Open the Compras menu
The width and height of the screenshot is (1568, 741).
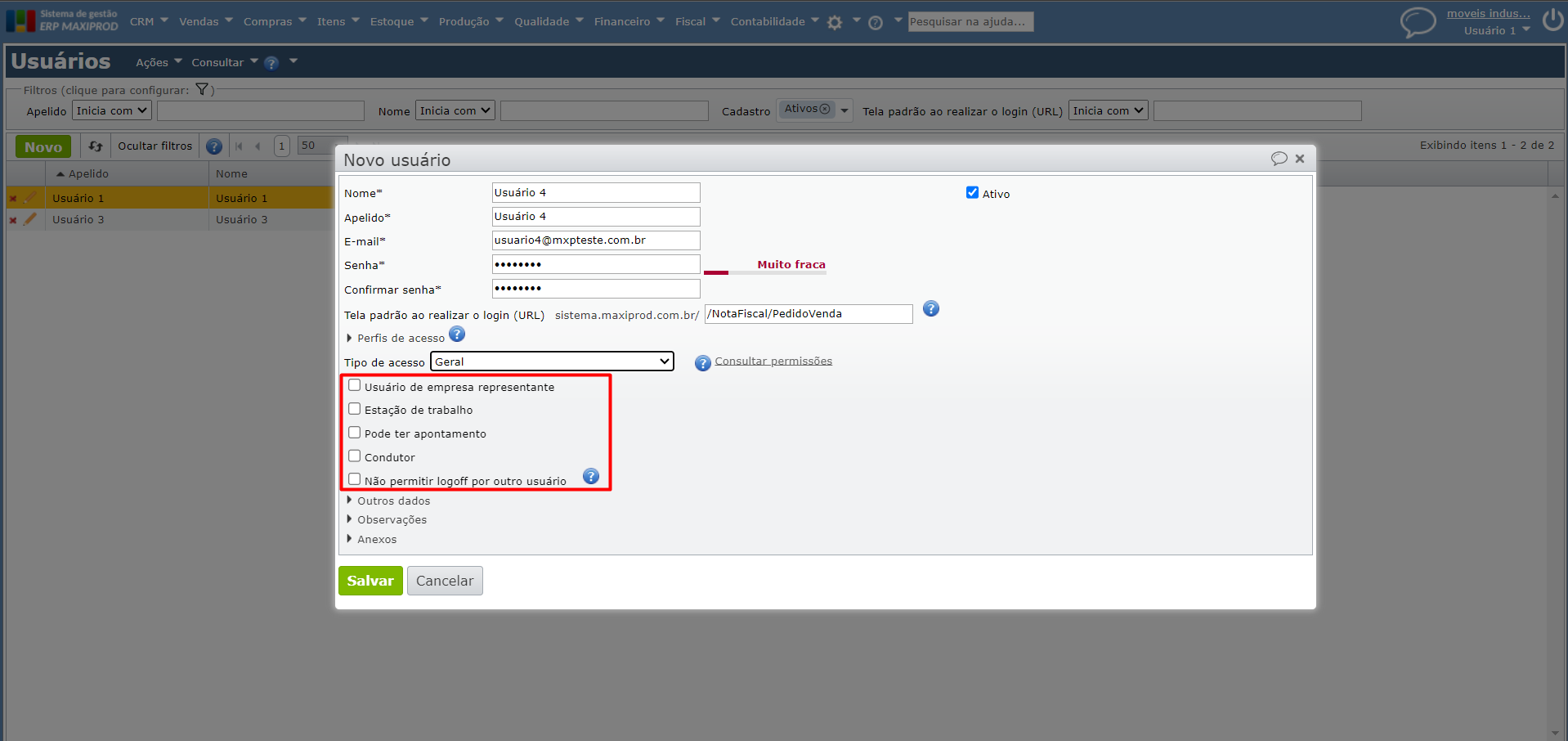pyautogui.click(x=275, y=21)
